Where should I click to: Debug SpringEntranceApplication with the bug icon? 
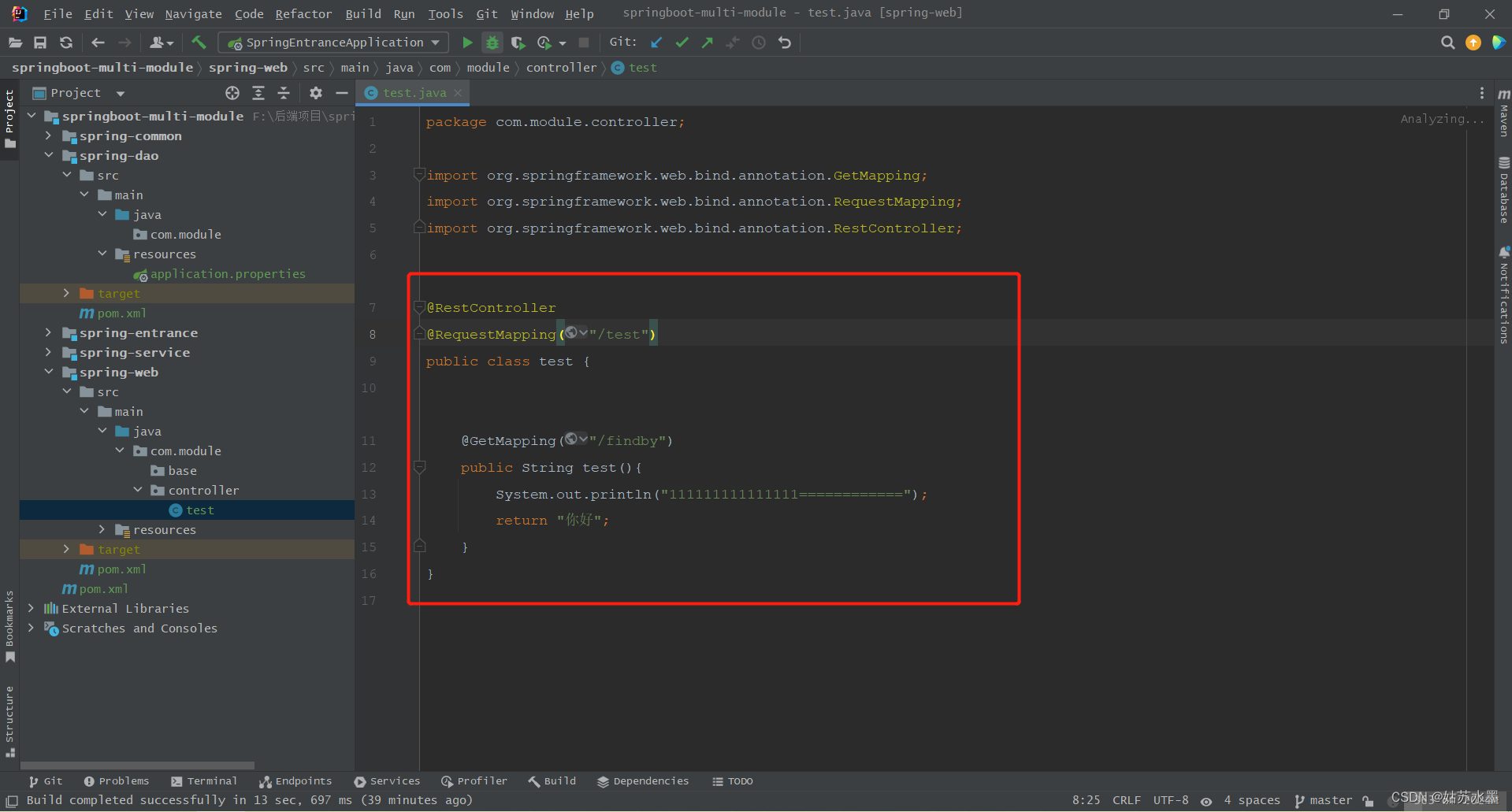(x=492, y=43)
